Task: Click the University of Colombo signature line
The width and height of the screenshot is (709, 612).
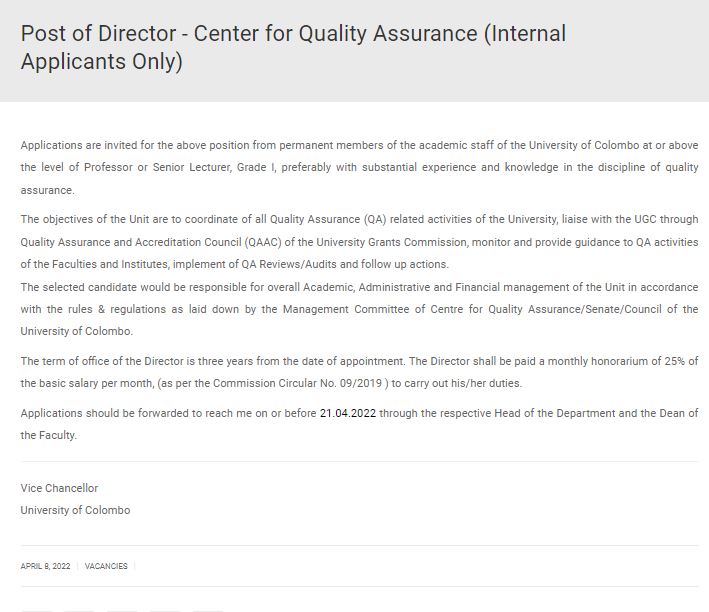Action: 75,510
